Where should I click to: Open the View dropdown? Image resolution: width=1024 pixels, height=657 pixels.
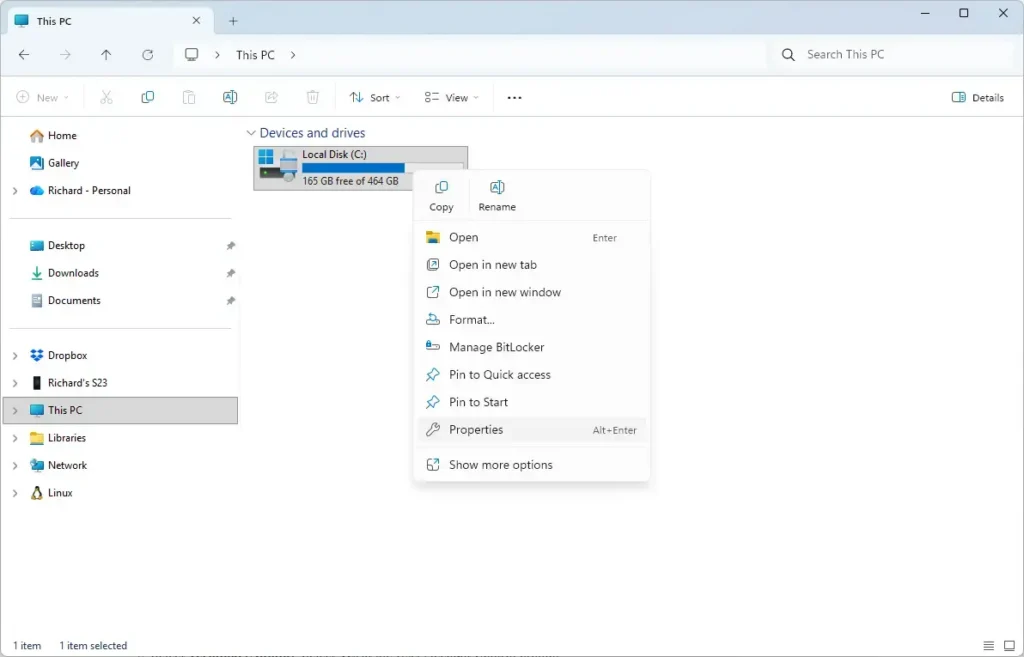pyautogui.click(x=451, y=97)
